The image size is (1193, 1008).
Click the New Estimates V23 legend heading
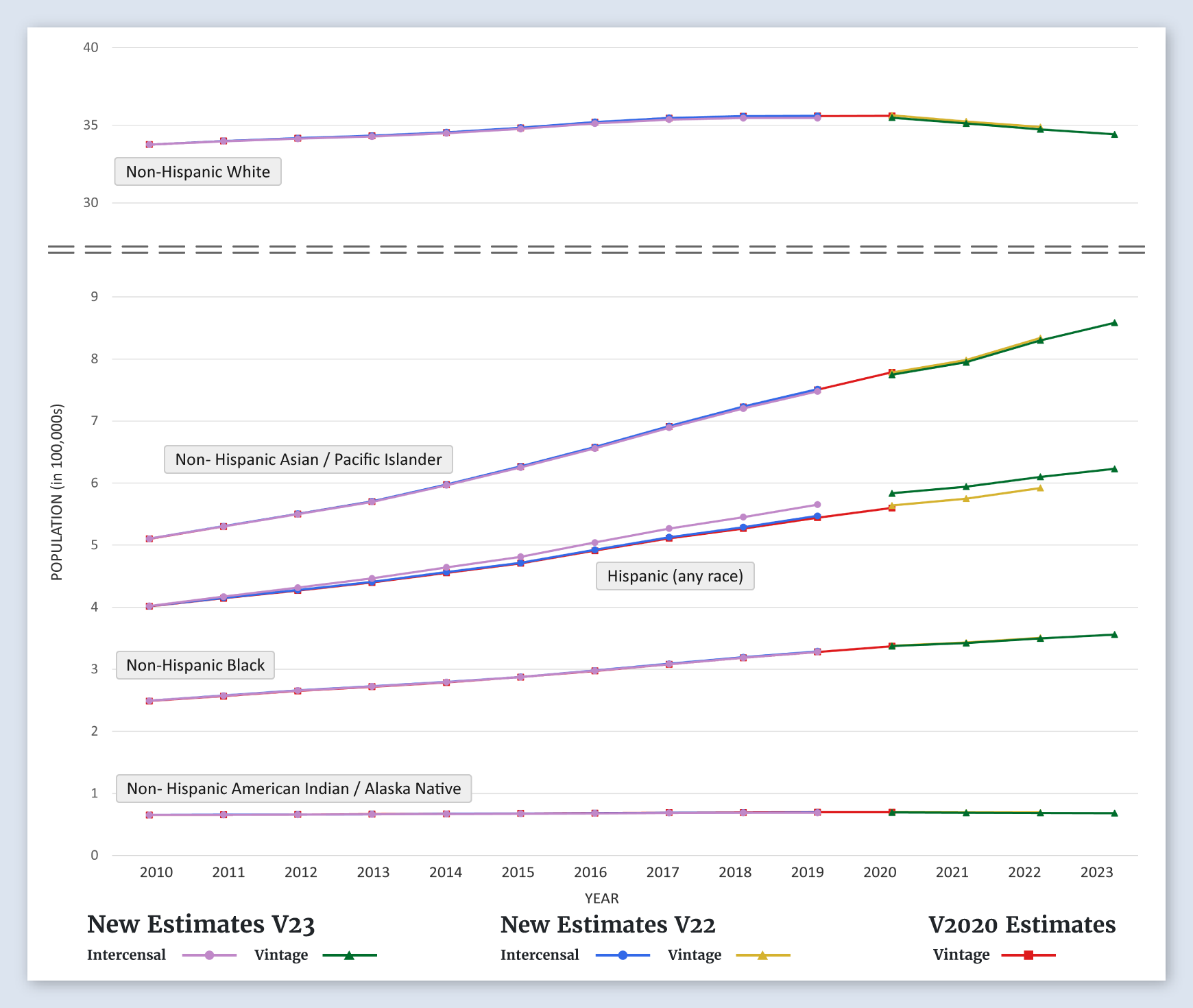pos(201,924)
